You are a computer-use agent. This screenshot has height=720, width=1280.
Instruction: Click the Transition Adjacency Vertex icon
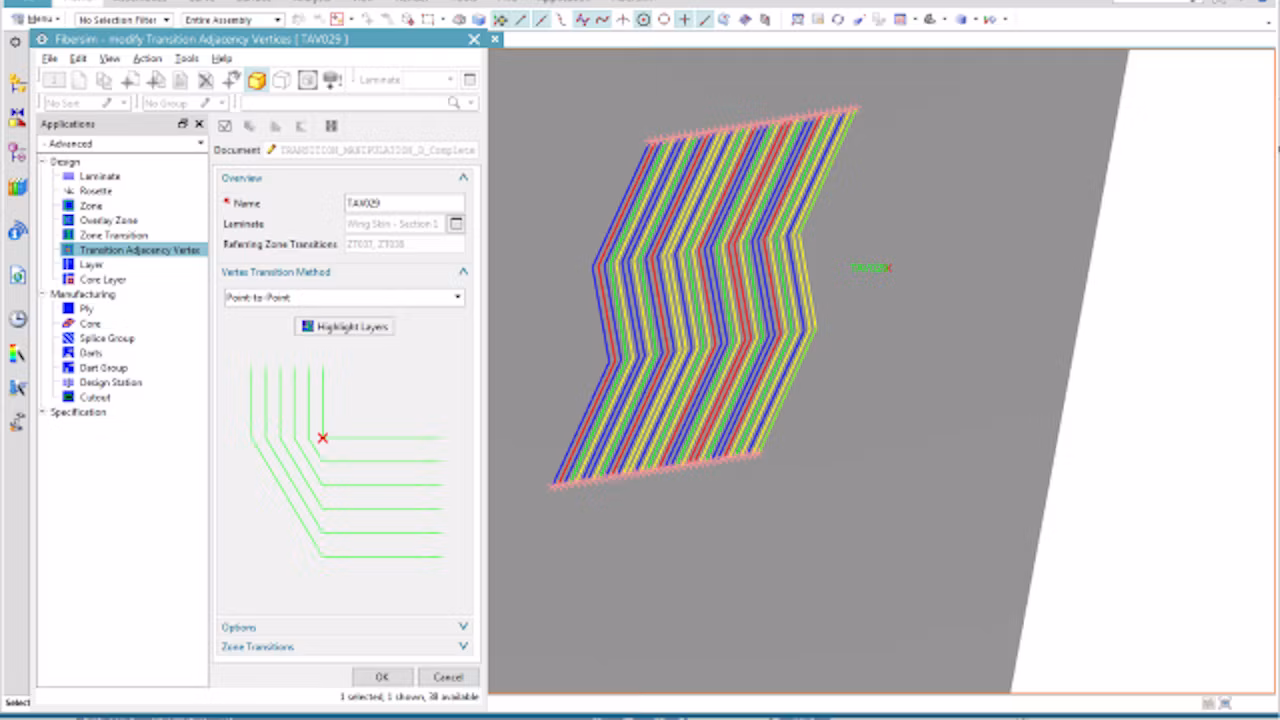68,250
